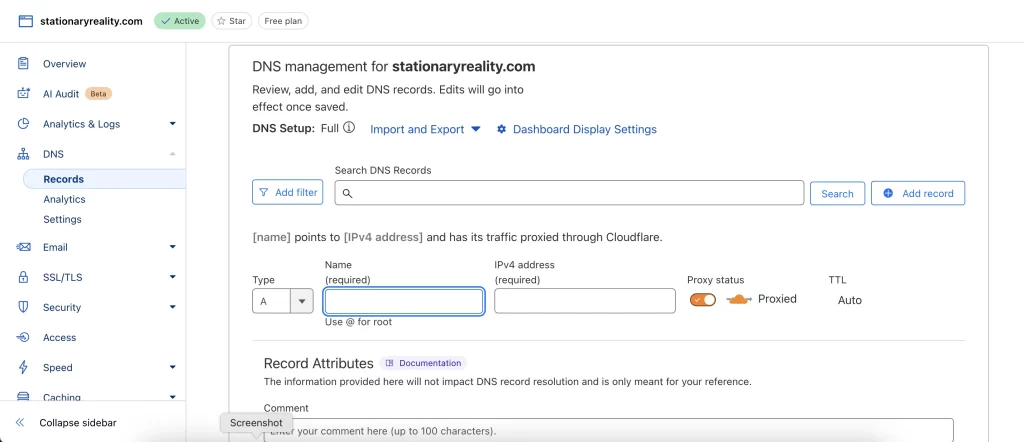The image size is (1024, 442).
Task: Click the Collapse sidebar double-chevron icon
Action: tap(20, 422)
